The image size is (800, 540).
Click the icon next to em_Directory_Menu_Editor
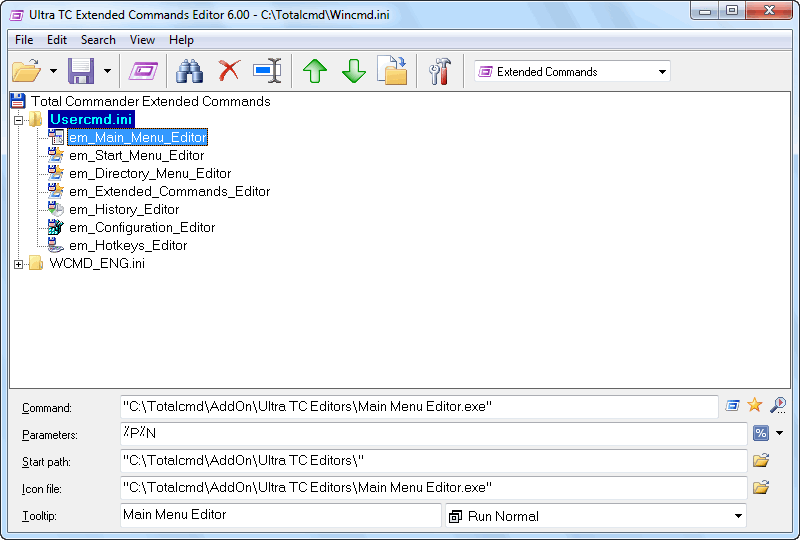56,173
